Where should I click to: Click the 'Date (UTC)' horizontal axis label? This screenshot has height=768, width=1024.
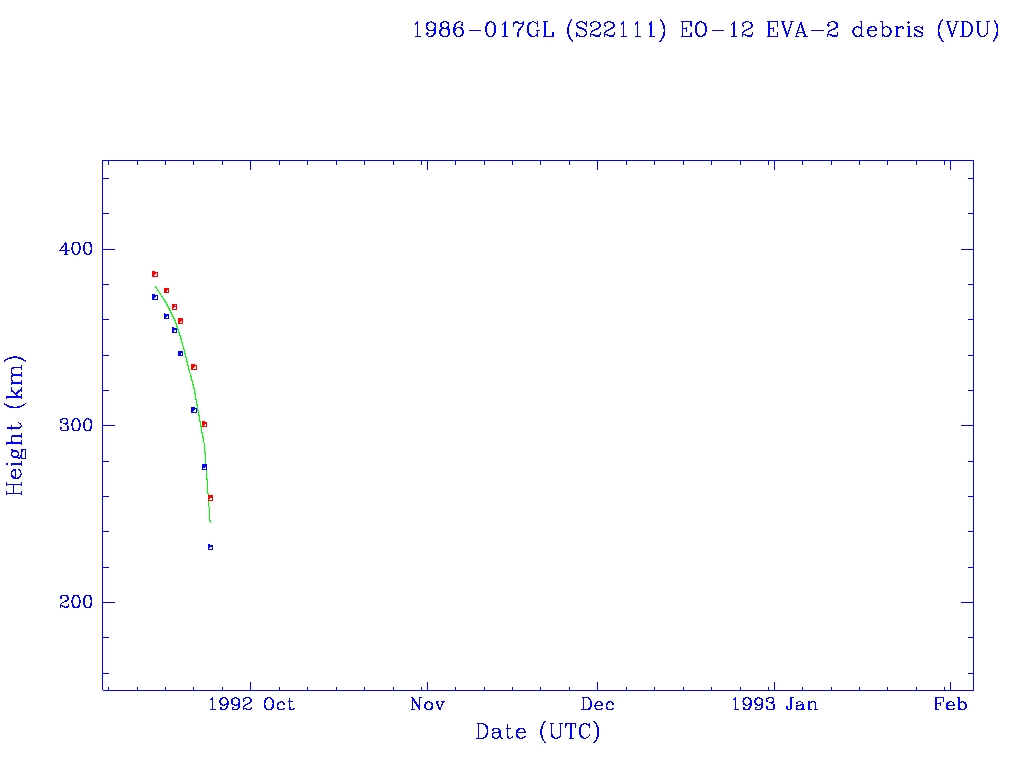538,732
